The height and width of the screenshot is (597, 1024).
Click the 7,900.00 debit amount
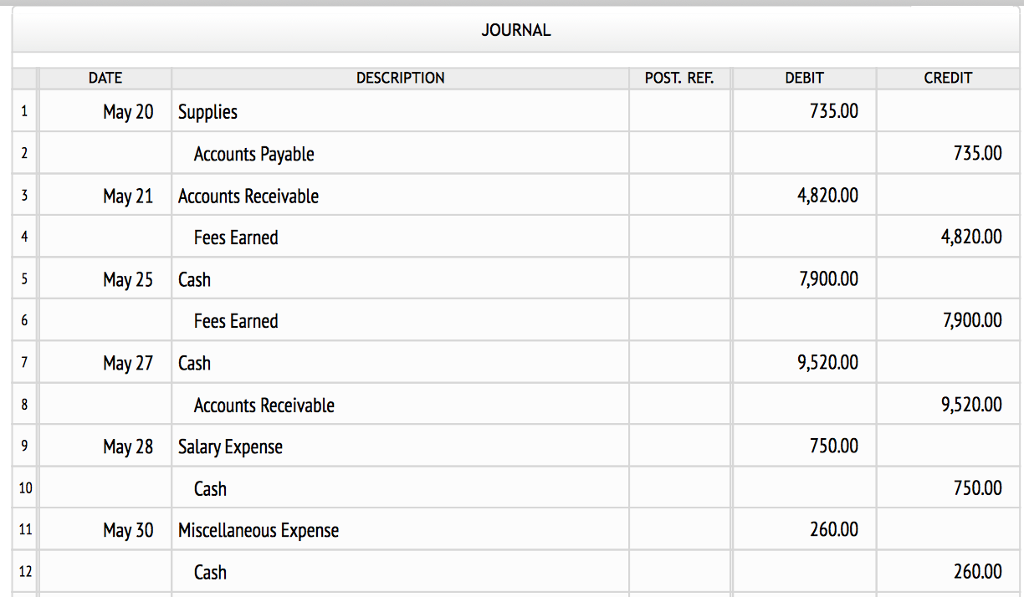pyautogui.click(x=804, y=279)
